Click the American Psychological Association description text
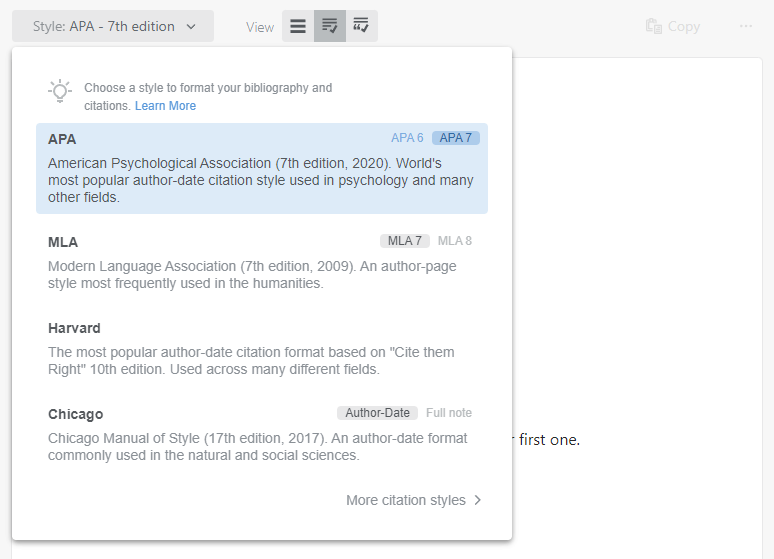774x559 pixels. pos(261,180)
